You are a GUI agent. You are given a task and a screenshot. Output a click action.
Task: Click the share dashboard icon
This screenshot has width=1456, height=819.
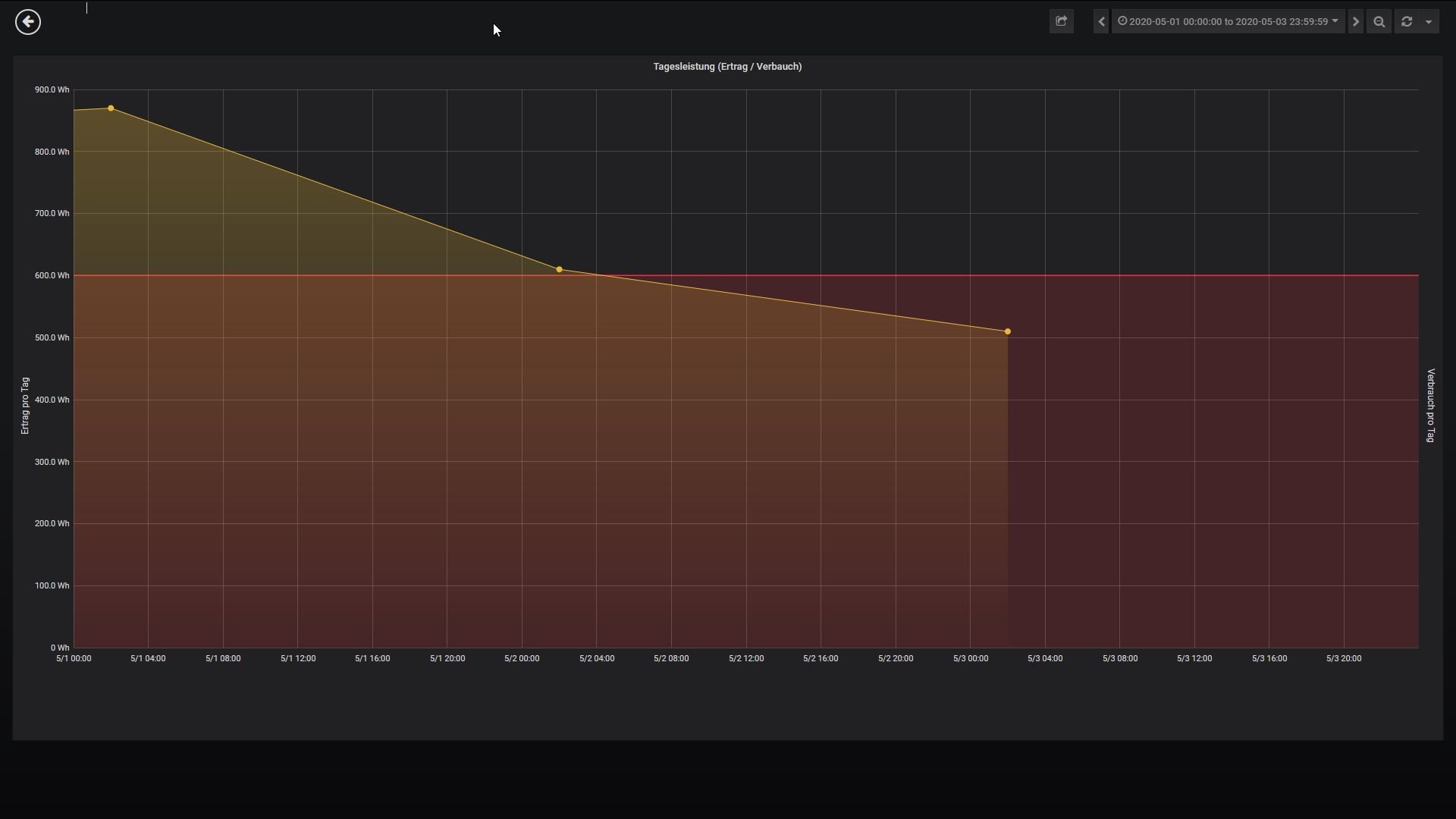(1061, 21)
